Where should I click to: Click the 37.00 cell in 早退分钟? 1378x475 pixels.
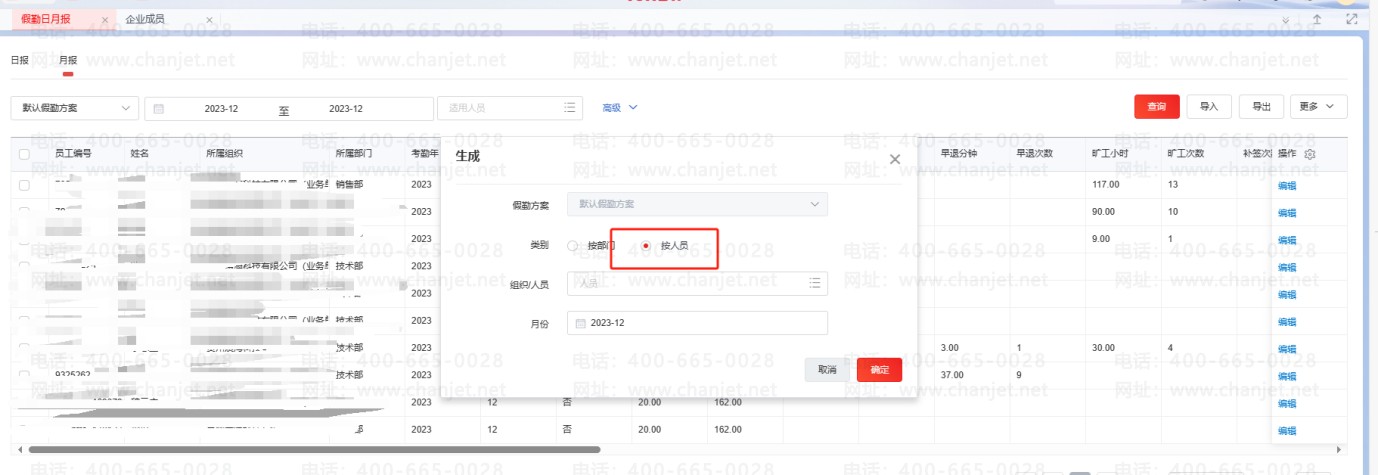[952, 375]
